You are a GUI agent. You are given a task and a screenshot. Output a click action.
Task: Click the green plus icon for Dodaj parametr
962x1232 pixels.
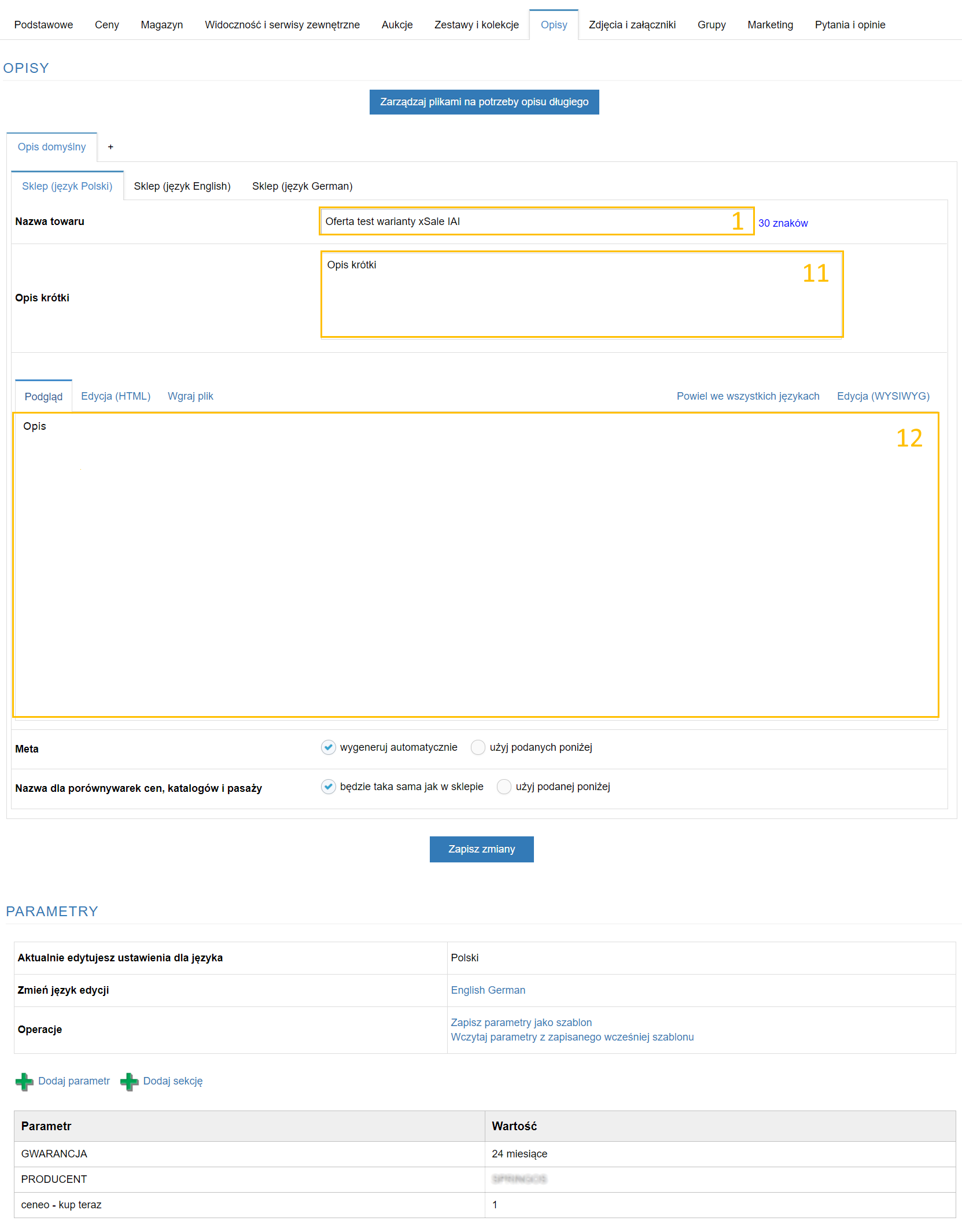tap(24, 1082)
